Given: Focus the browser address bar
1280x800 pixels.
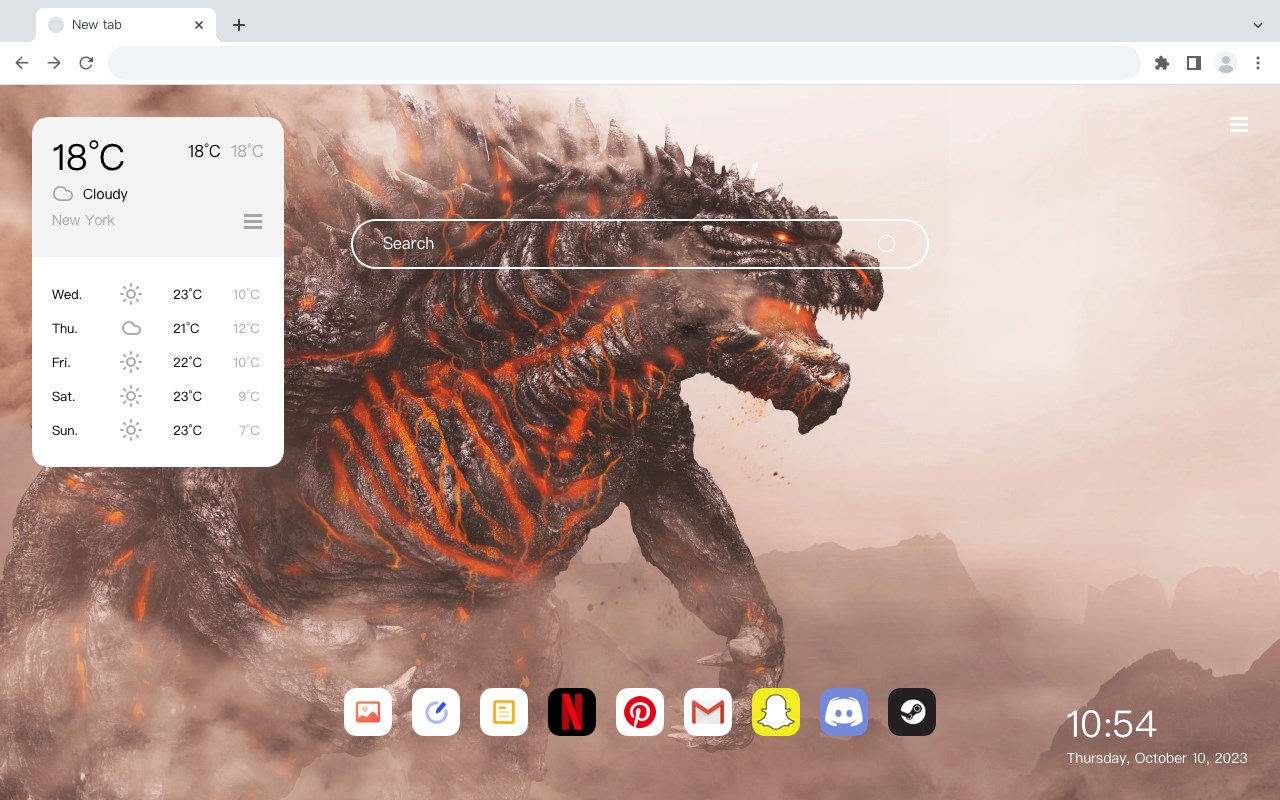Looking at the screenshot, I should (624, 63).
